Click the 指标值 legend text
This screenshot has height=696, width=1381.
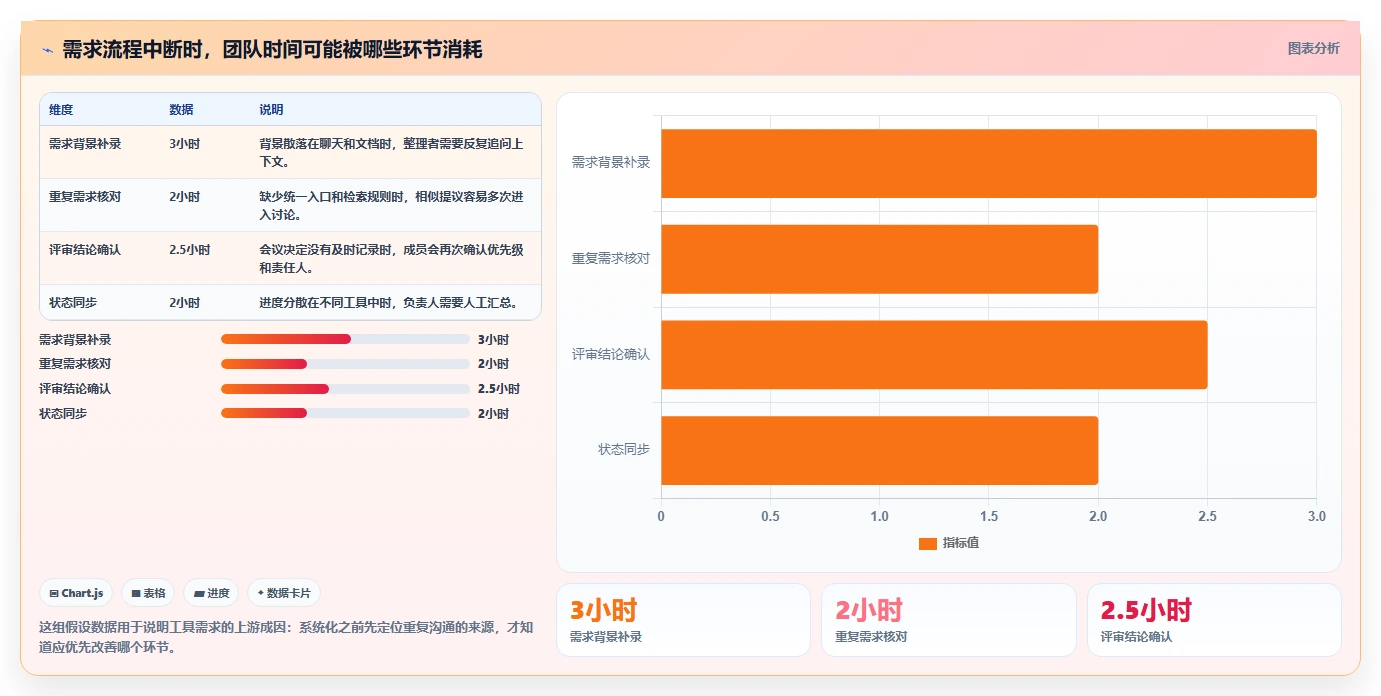(960, 543)
